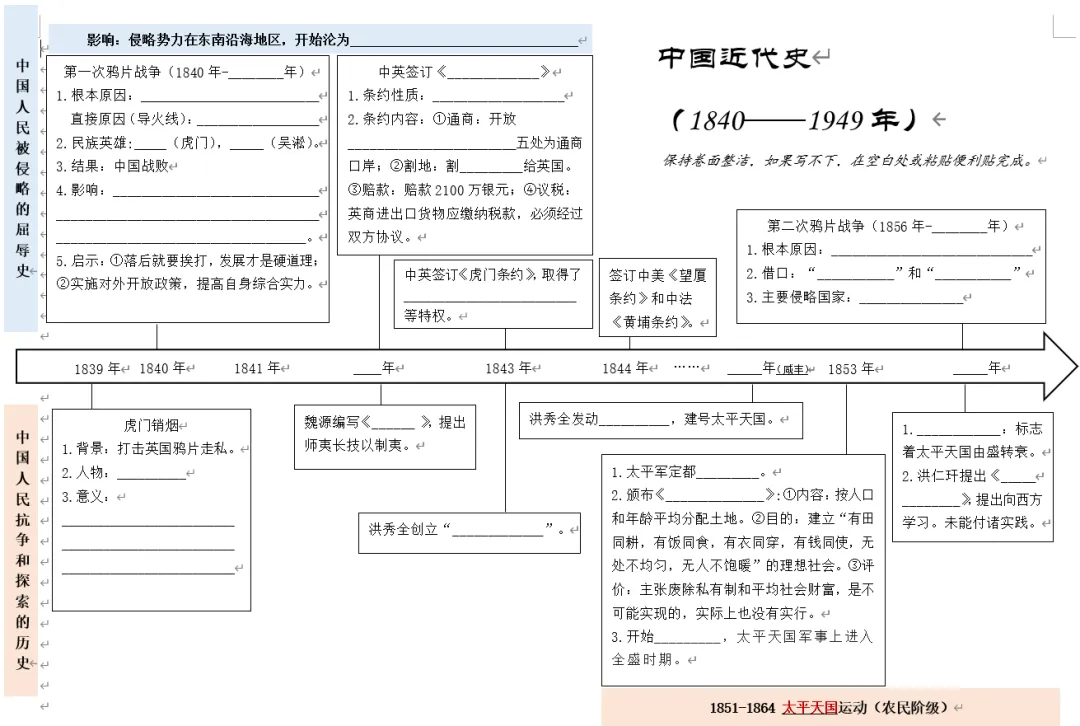1080x726 pixels.
Task: Click the 2. 民族英雄 line
Action: (187, 143)
